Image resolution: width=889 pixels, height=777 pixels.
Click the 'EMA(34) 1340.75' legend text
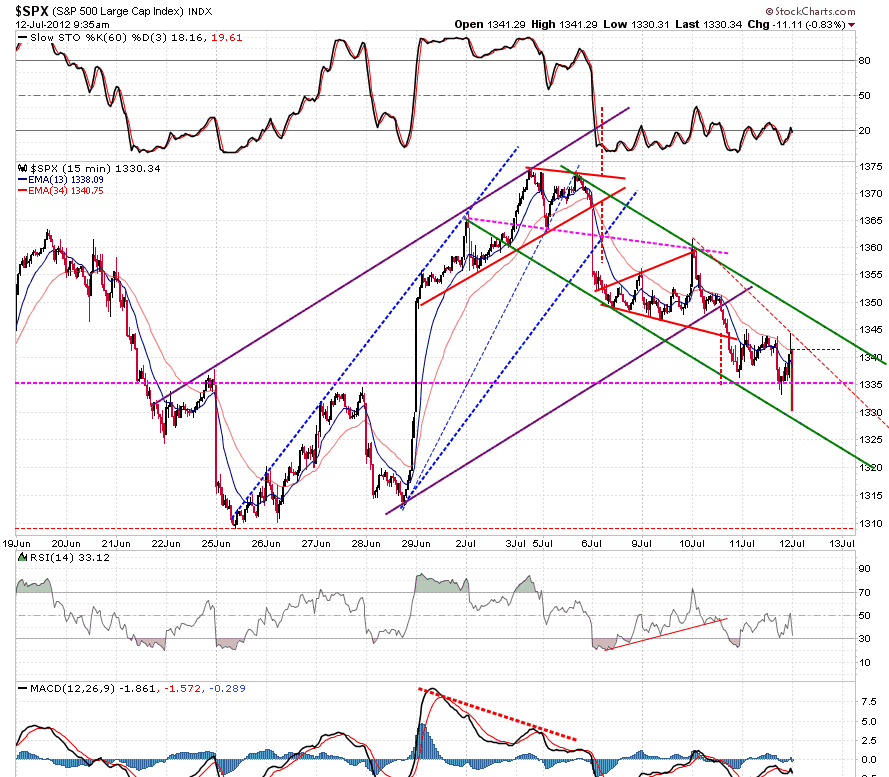[66, 191]
